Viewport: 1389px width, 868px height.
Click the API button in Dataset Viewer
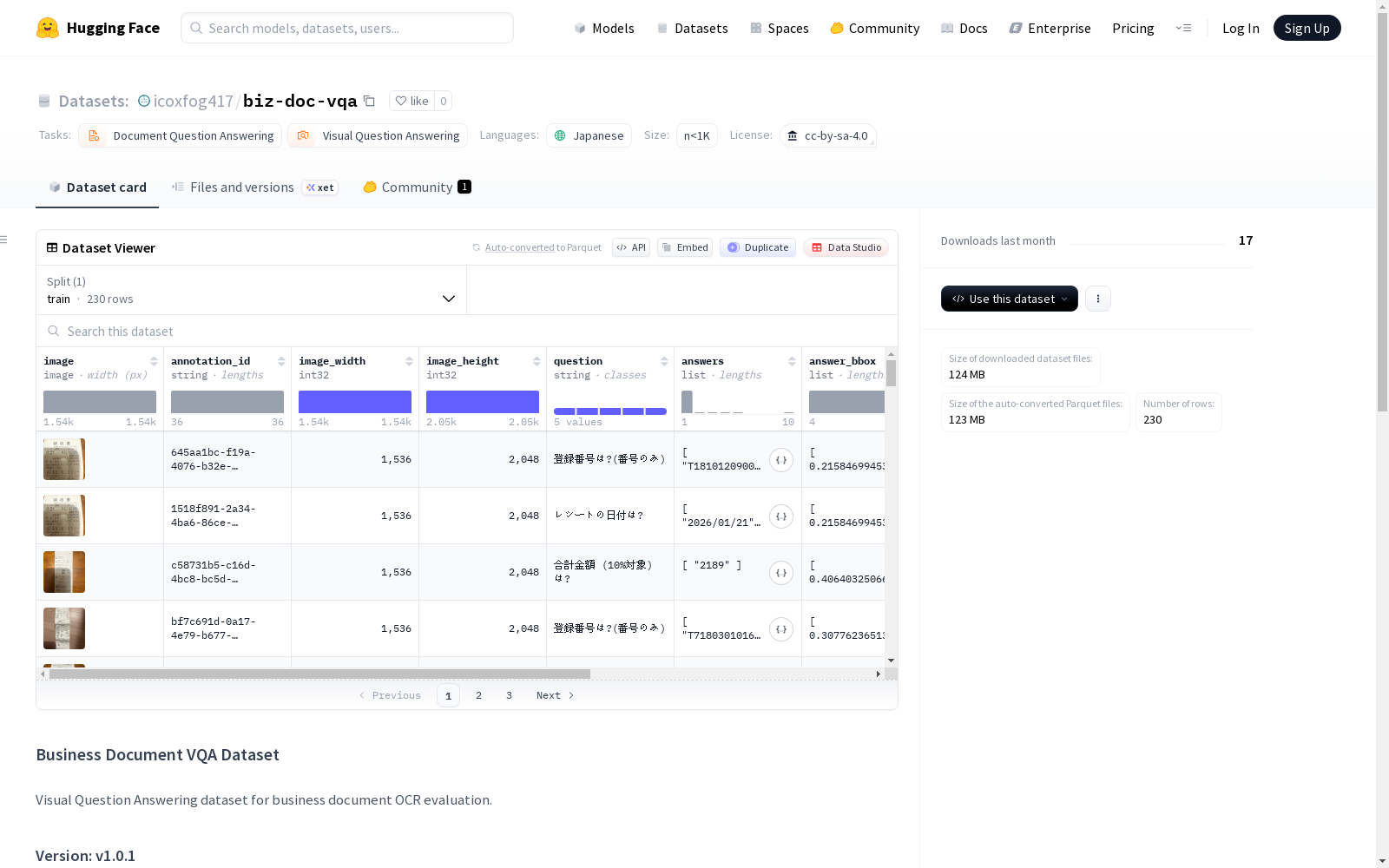coord(631,247)
